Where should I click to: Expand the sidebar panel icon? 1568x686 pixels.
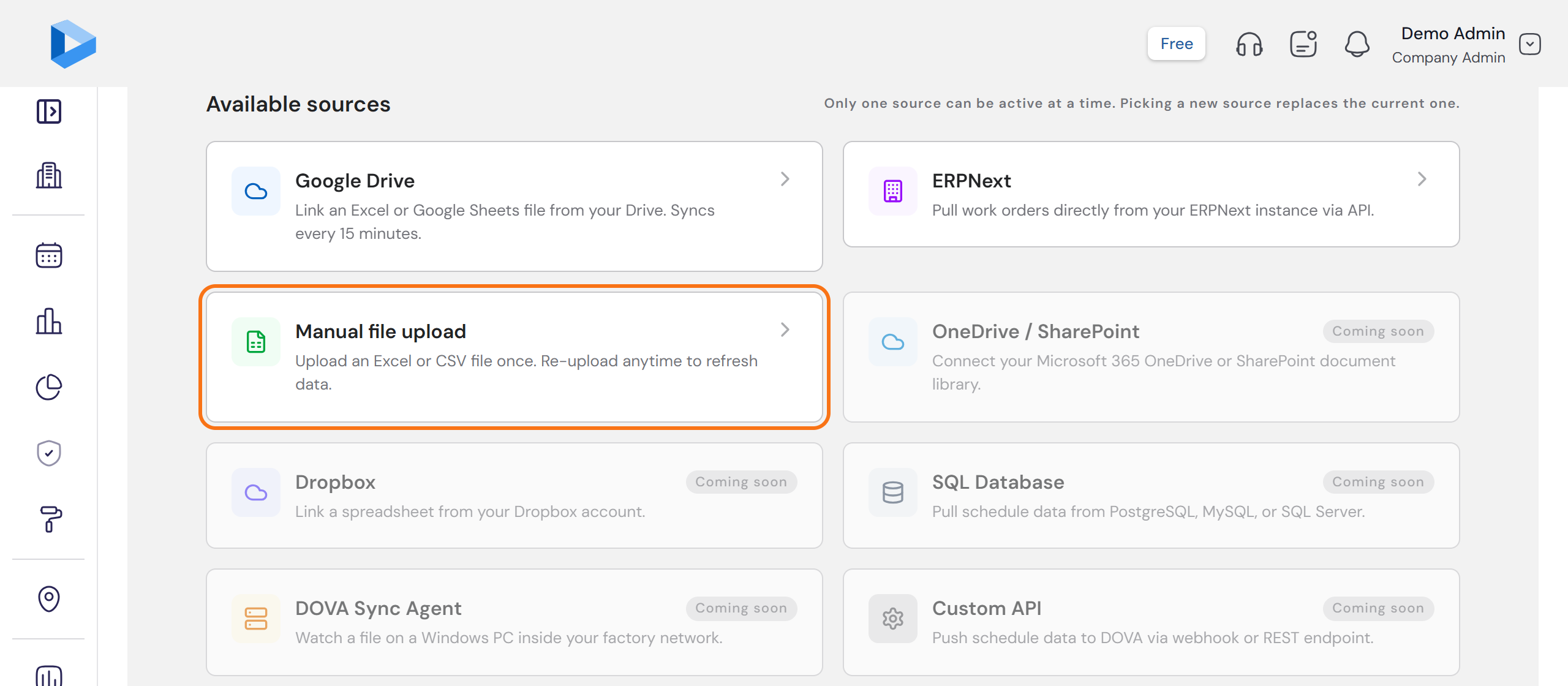[49, 111]
